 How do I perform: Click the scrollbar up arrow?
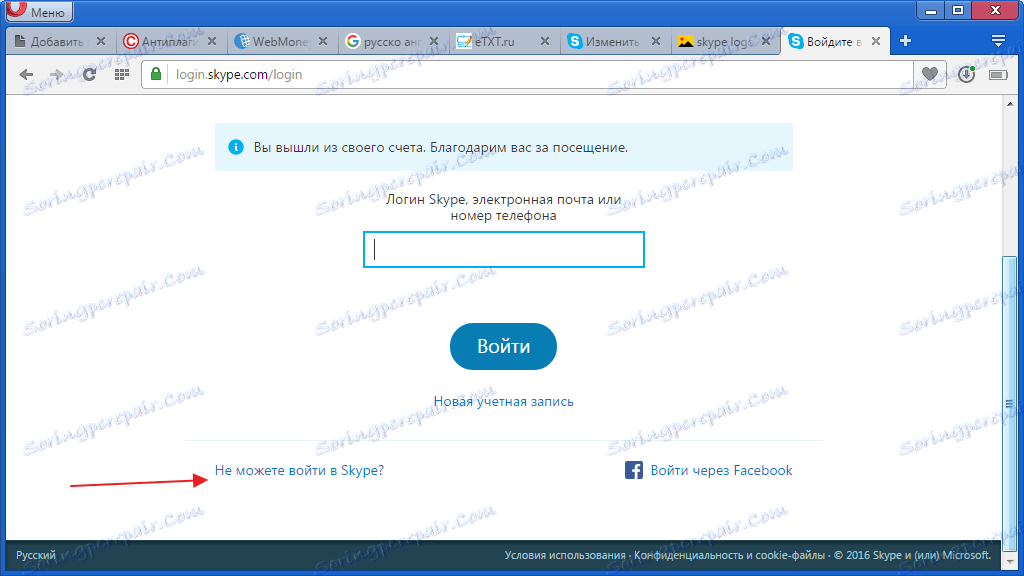[1010, 104]
